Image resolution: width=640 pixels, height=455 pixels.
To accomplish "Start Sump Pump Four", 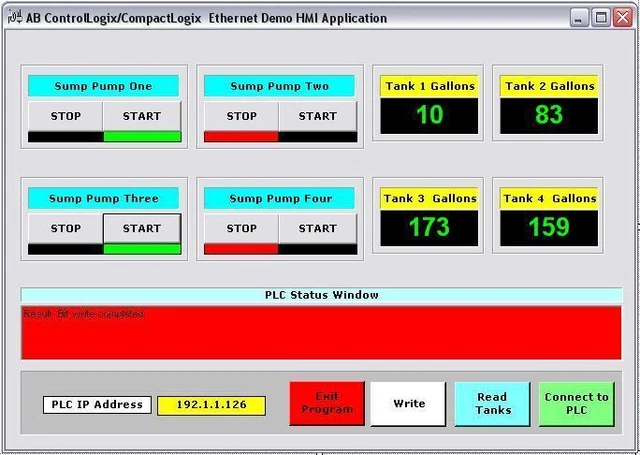I will (318, 228).
